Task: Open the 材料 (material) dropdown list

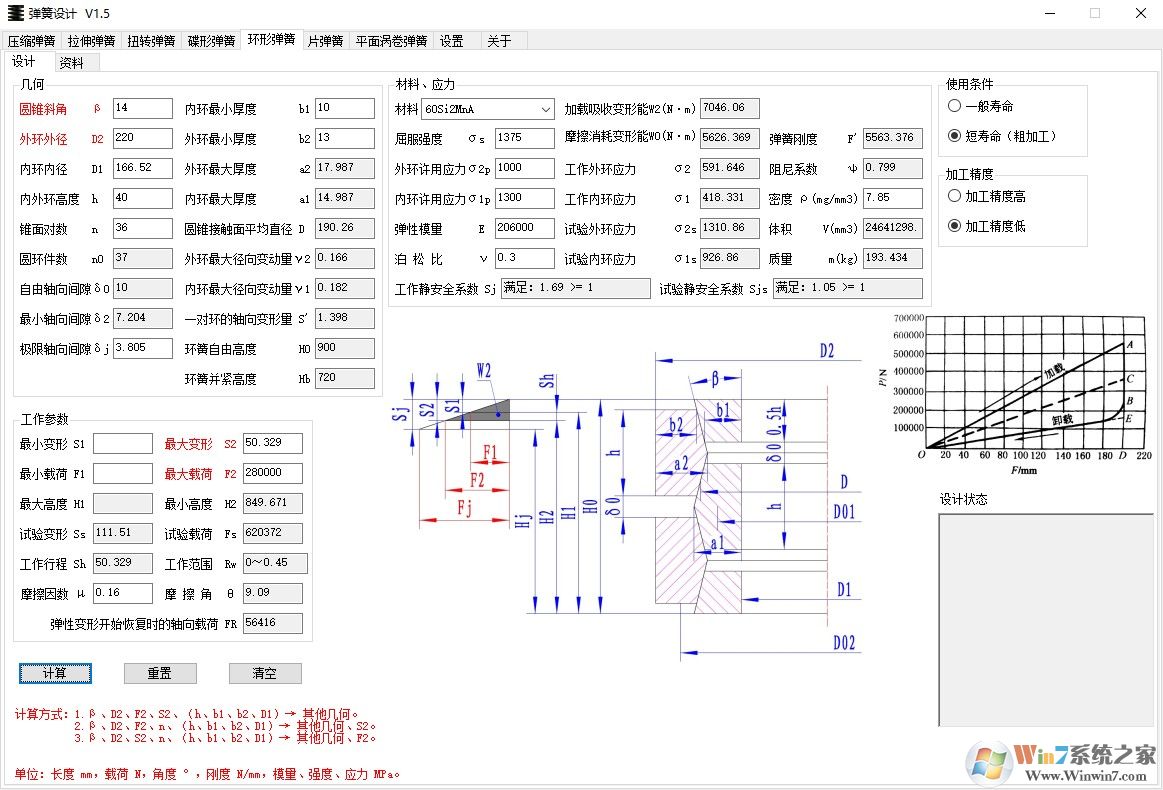Action: click(545, 108)
